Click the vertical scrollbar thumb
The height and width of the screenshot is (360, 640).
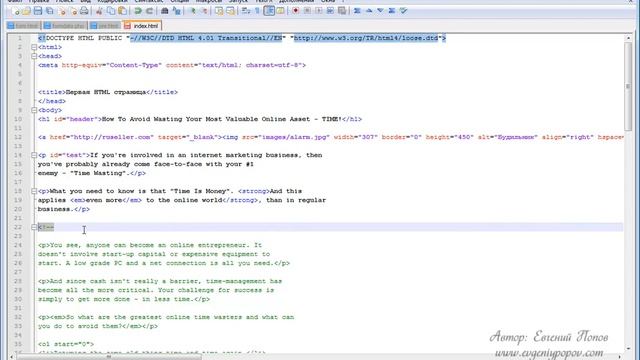click(x=628, y=86)
